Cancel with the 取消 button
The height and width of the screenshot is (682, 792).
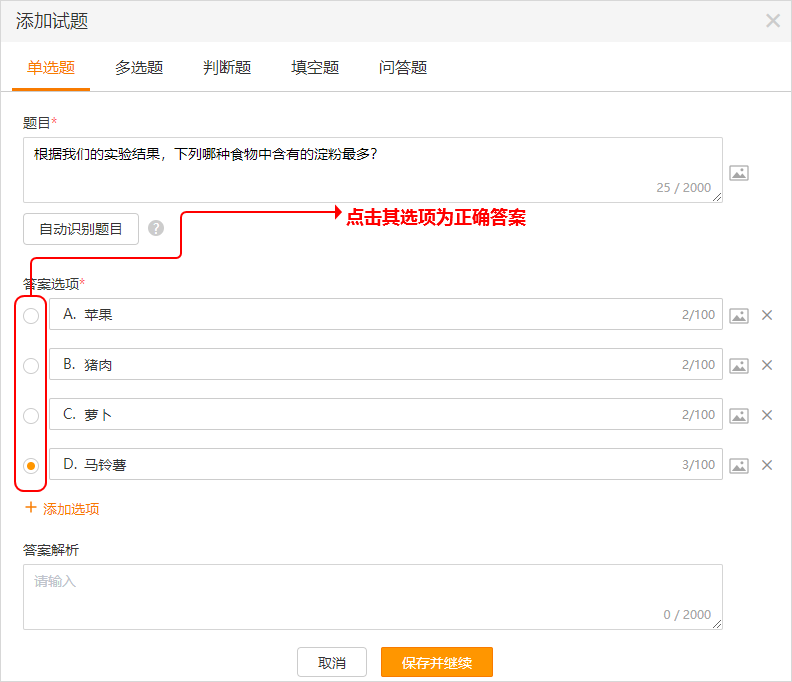tap(332, 662)
